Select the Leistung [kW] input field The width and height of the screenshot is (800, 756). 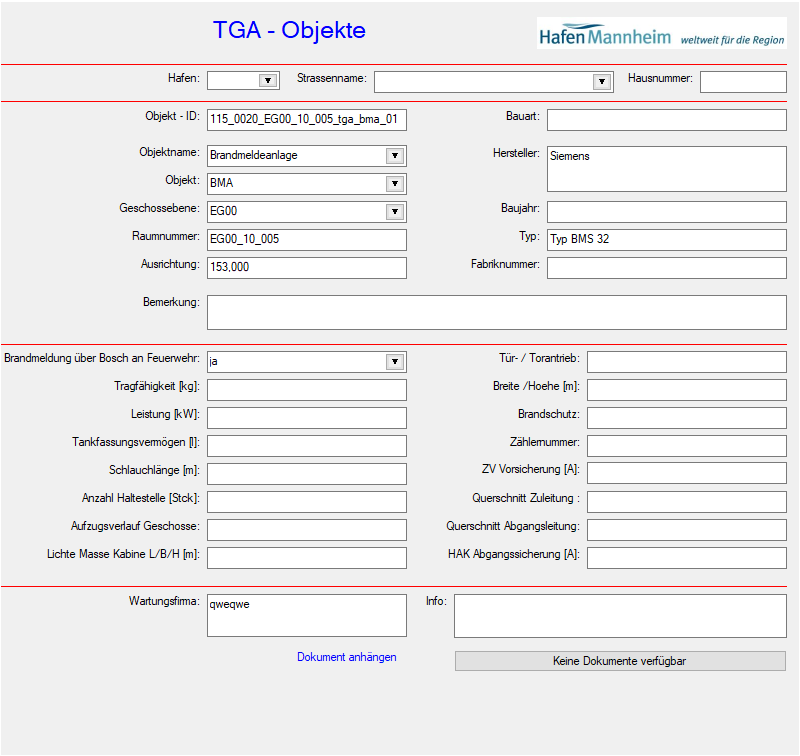307,418
